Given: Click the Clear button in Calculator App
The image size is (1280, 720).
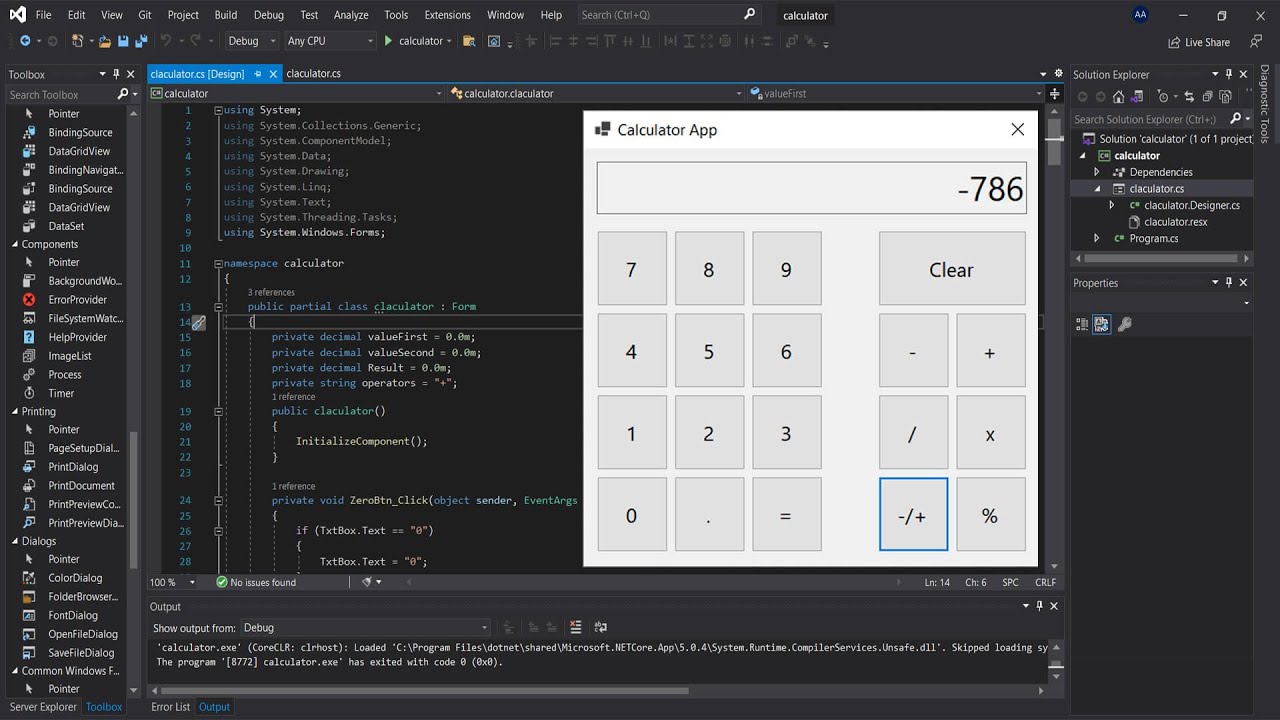Looking at the screenshot, I should [952, 269].
